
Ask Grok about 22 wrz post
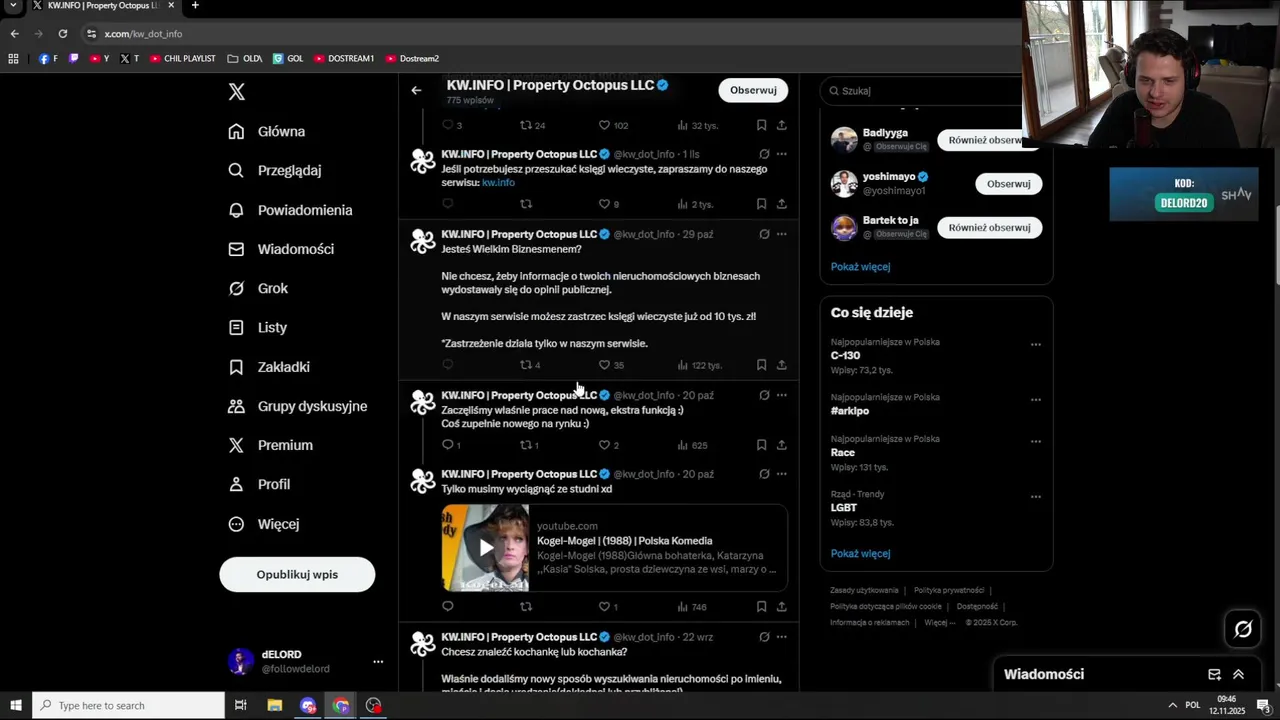pos(764,637)
